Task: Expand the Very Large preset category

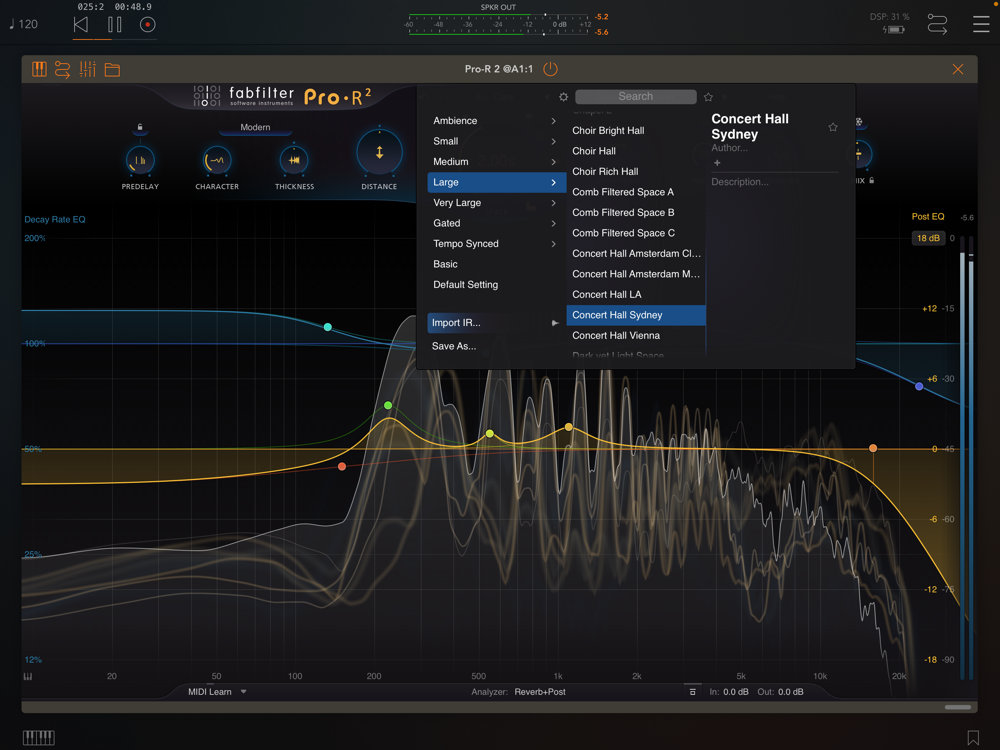Action: (496, 202)
